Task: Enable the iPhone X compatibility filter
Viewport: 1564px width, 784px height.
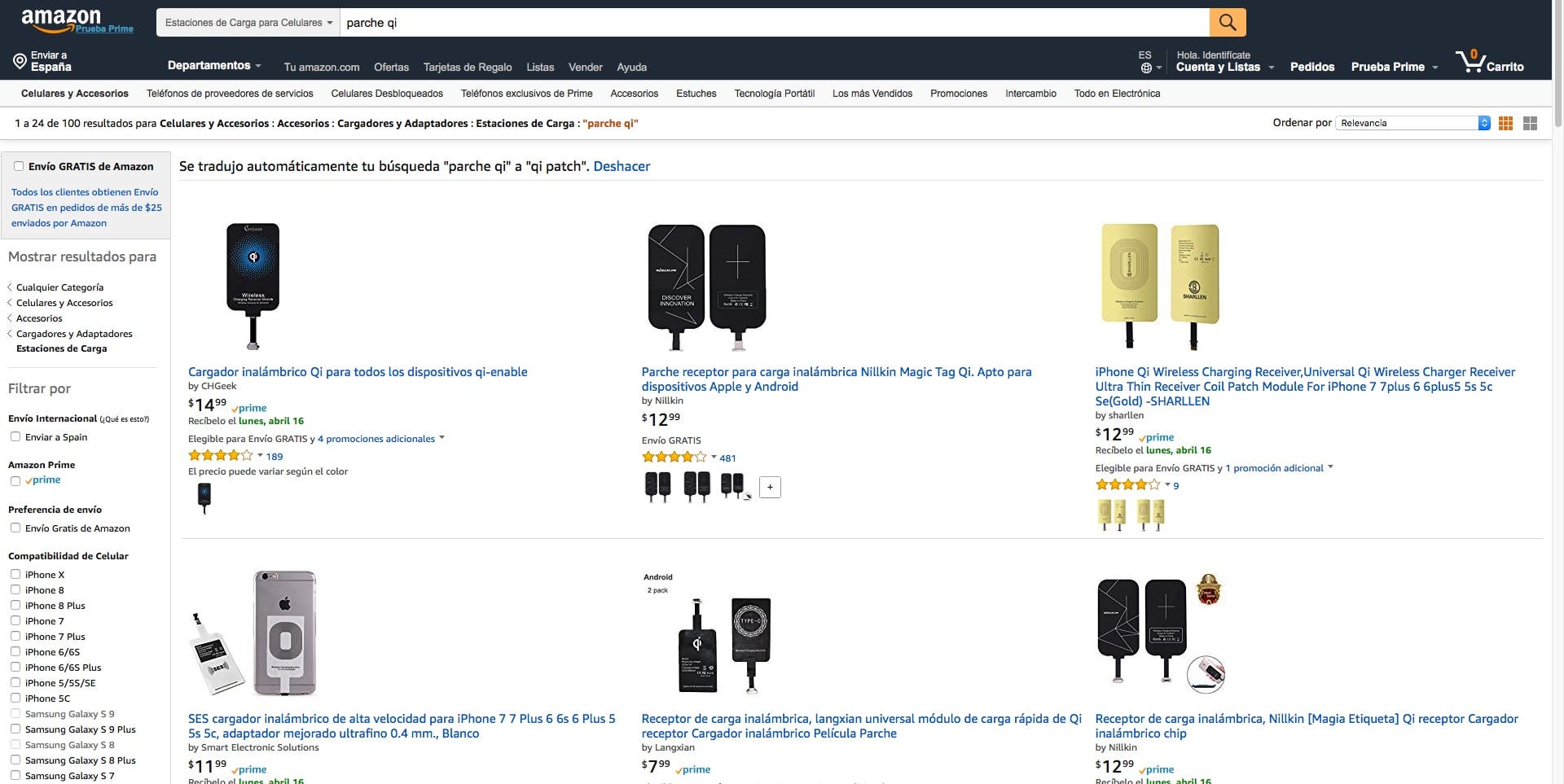Action: pyautogui.click(x=15, y=574)
